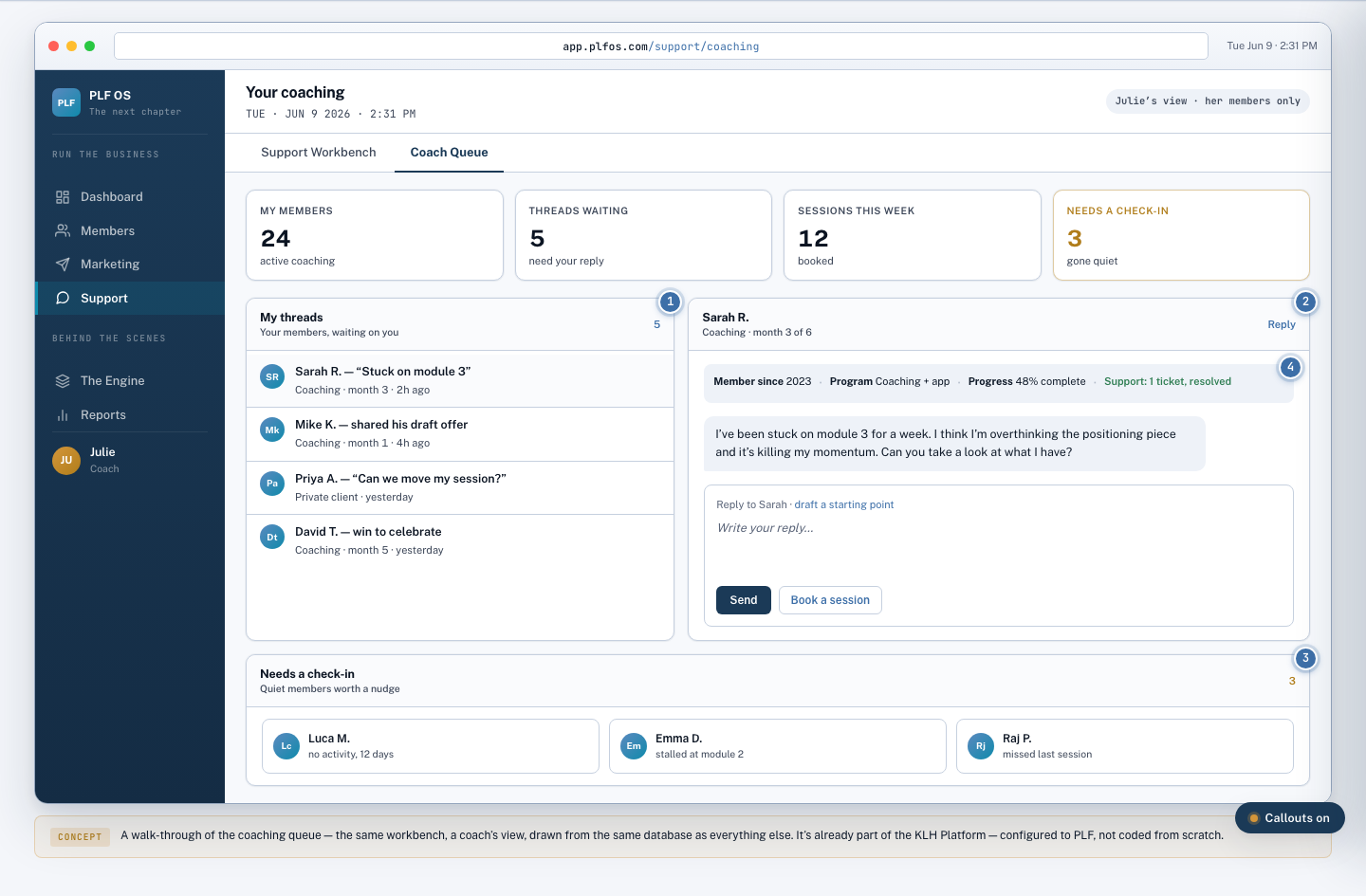
Task: Select the Support chat bubble icon
Action: point(63,298)
